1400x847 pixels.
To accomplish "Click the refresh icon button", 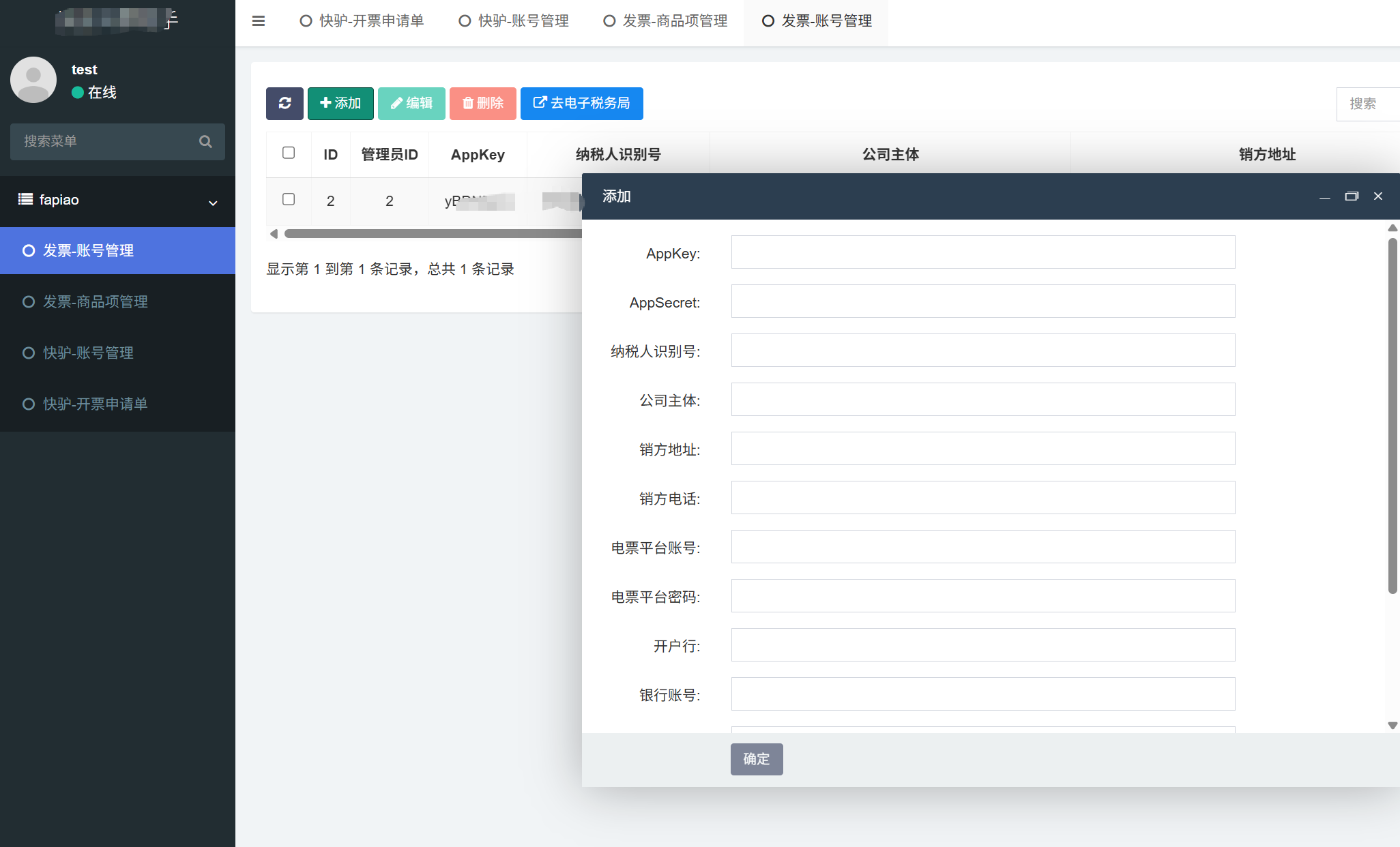I will pos(285,103).
